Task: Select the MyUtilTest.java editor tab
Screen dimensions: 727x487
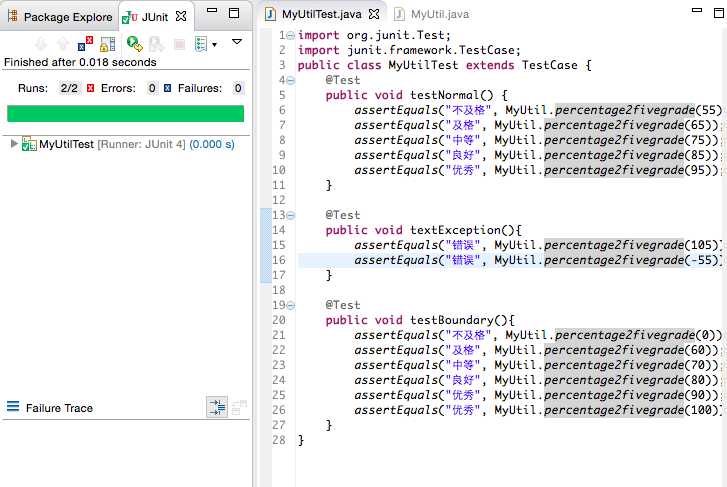Action: pyautogui.click(x=321, y=14)
